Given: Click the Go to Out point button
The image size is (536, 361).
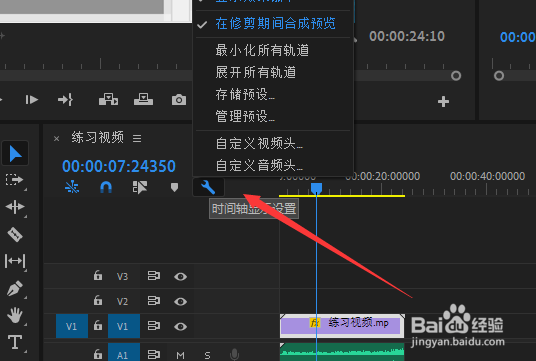Looking at the screenshot, I should 65,100.
